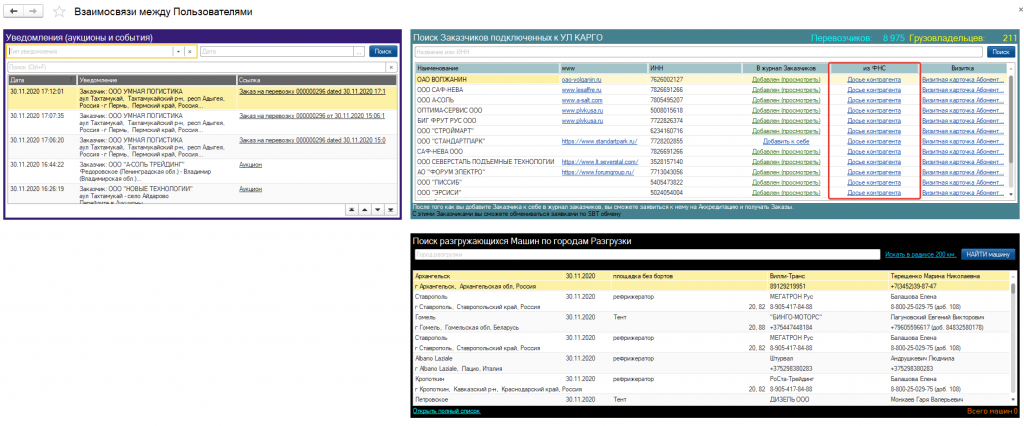Open order link dated 30.11.2020 17:1
Image resolution: width=1024 pixels, height=426 pixels.
coord(312,91)
